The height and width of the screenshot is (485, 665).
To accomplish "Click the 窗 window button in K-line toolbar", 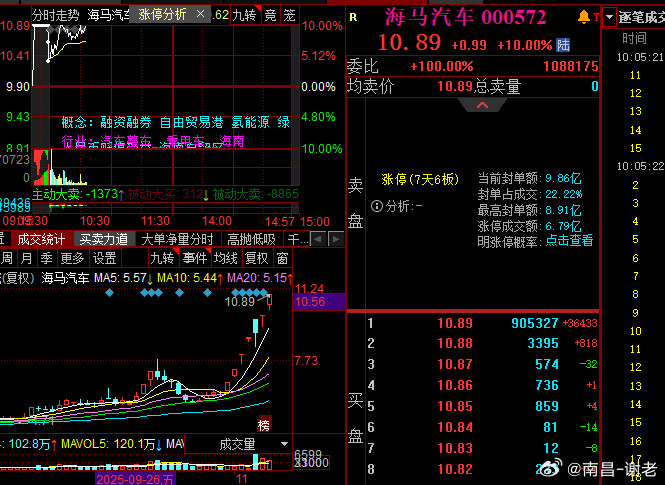I will [x=282, y=258].
